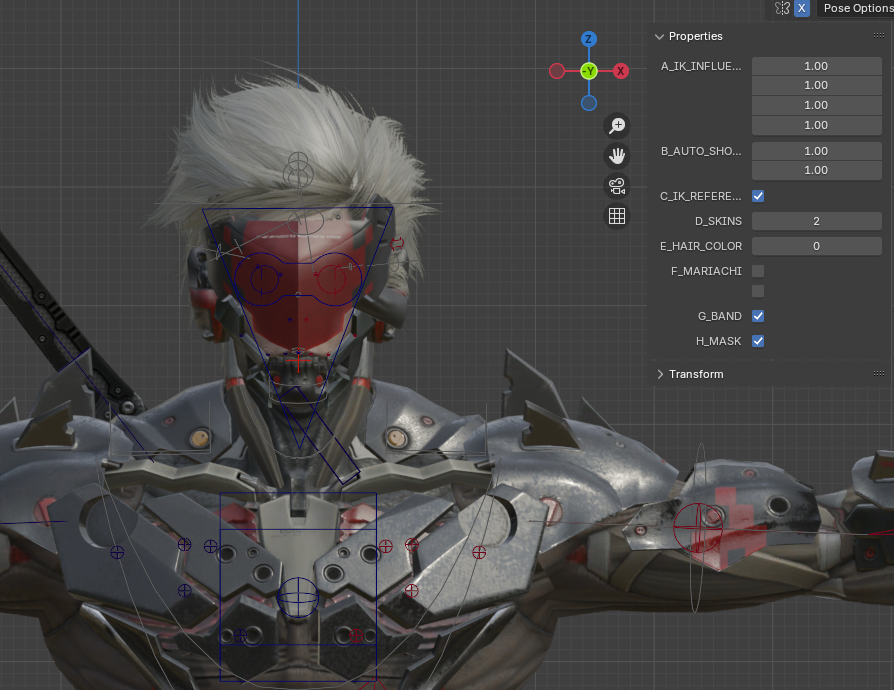894x690 pixels.
Task: Click the second B_AUTO_SHO... value field
Action: 816,171
